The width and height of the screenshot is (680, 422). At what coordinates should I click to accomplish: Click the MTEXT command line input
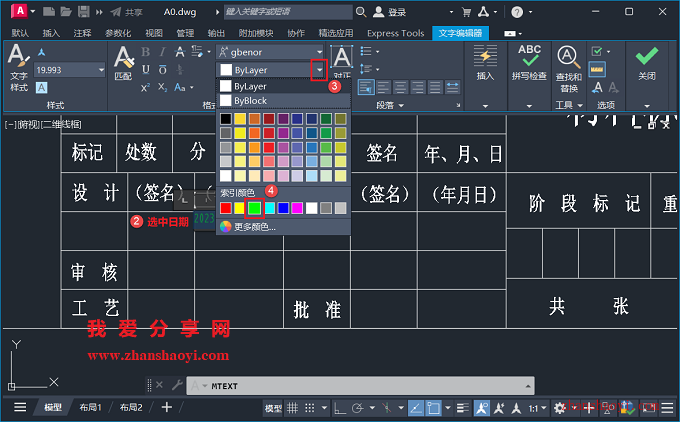click(360, 386)
